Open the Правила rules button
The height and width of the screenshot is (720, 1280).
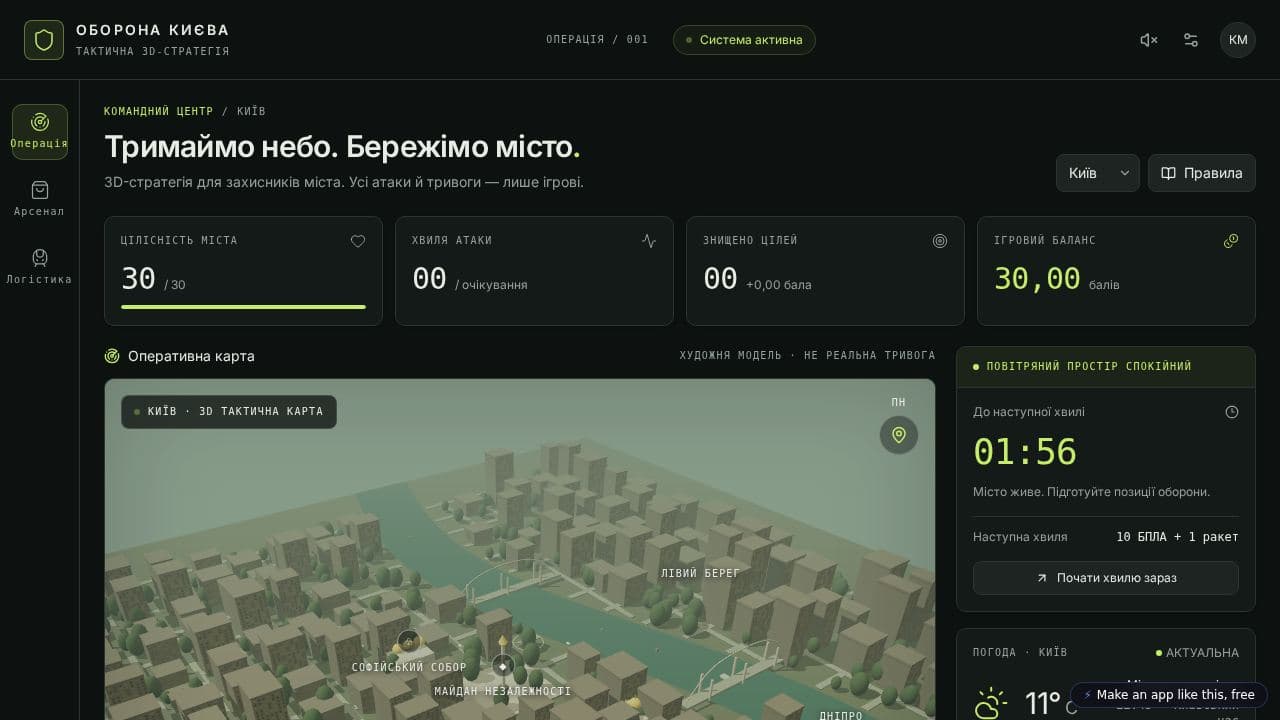pos(1202,173)
